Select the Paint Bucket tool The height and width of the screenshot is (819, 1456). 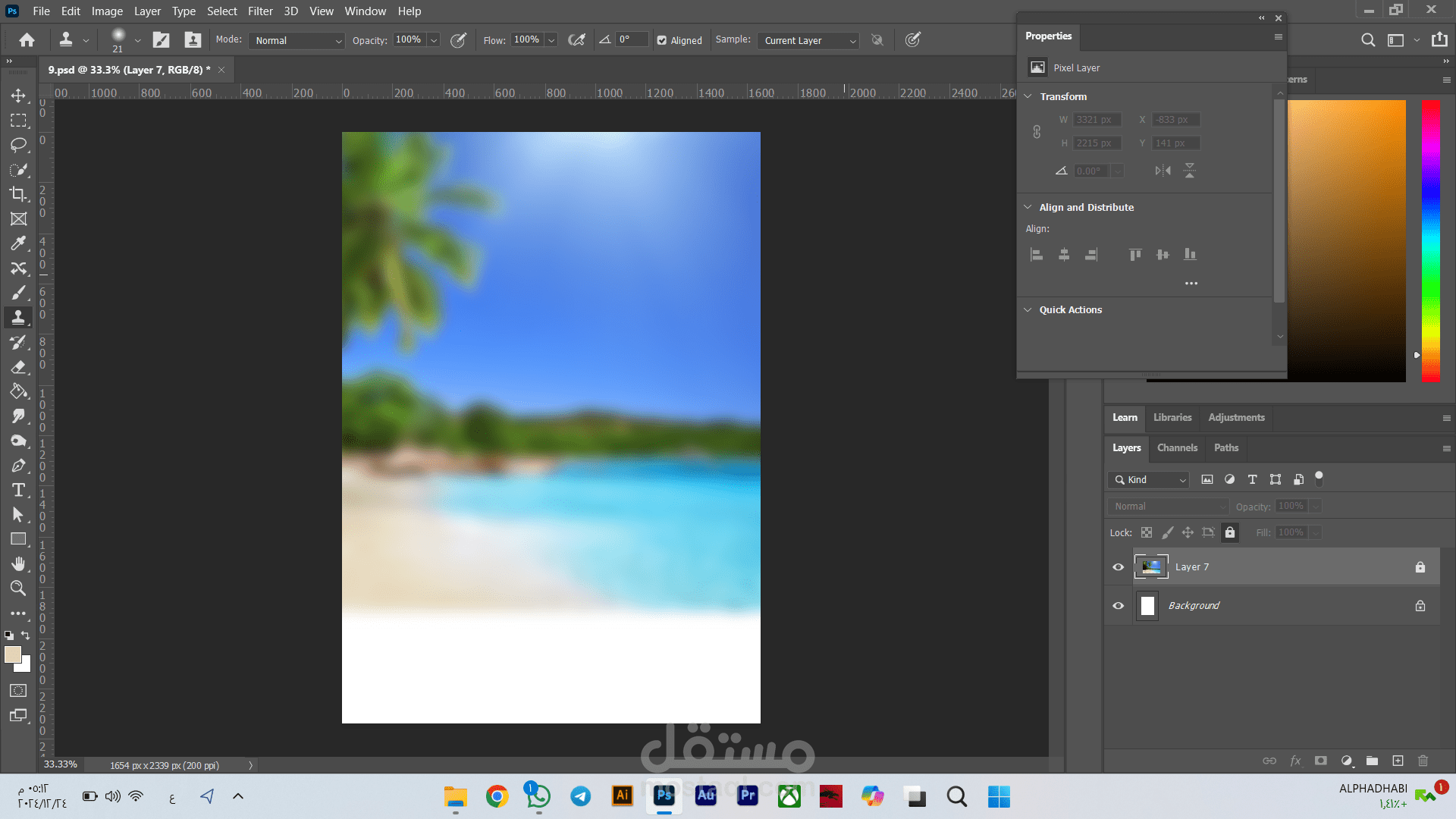[x=18, y=391]
